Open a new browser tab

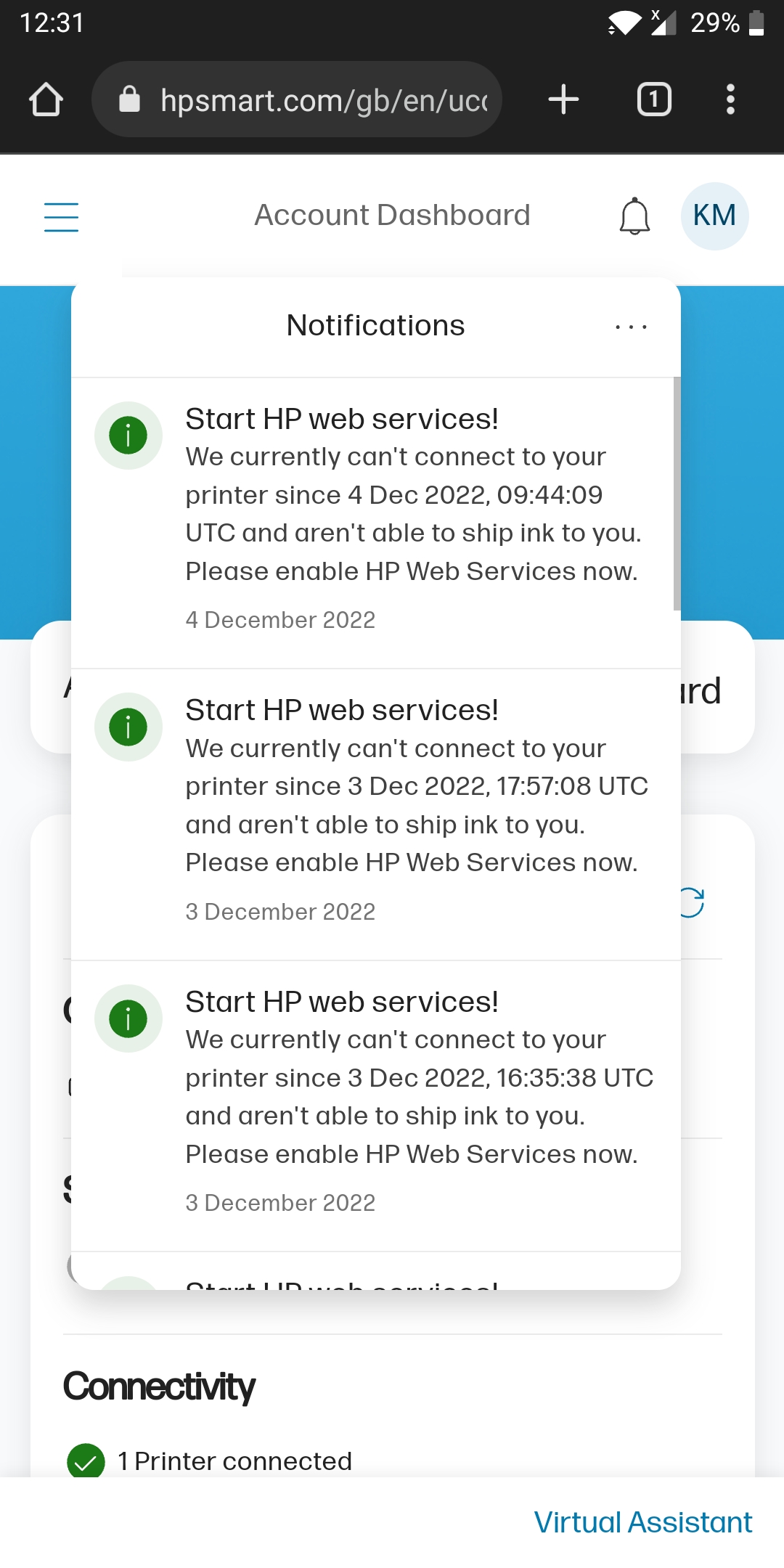point(563,99)
